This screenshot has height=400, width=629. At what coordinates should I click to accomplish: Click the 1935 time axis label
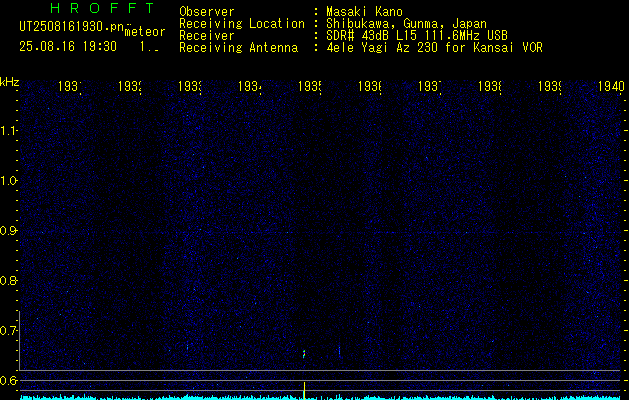(x=310, y=86)
